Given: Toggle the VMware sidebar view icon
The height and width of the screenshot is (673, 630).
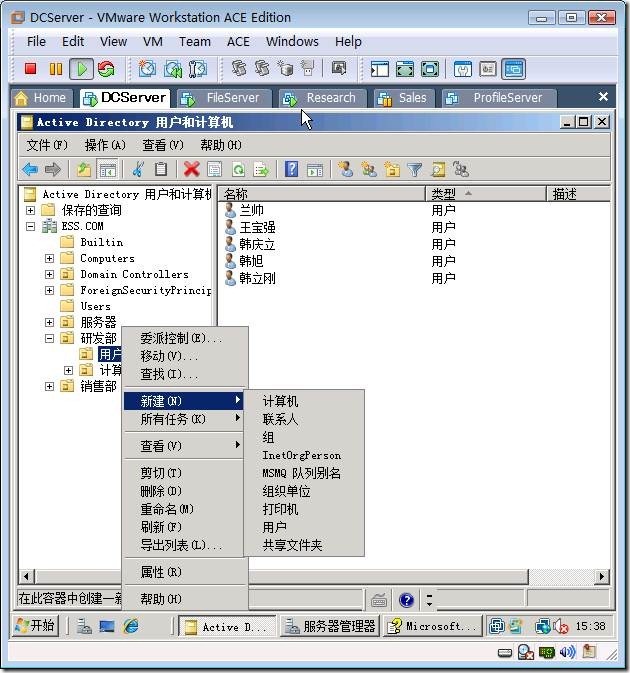Looking at the screenshot, I should point(379,69).
